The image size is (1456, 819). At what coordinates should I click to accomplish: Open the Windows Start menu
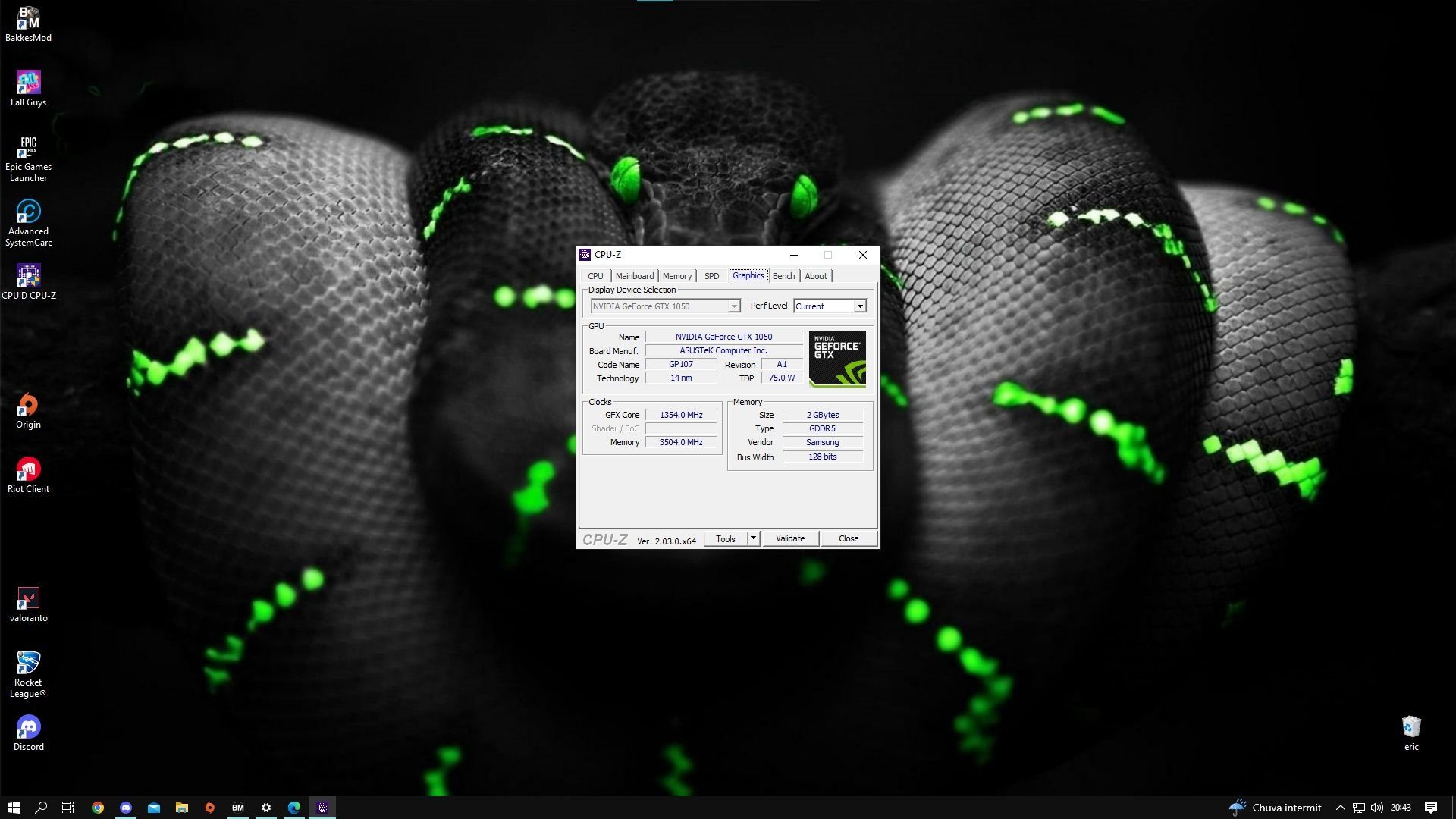coord(13,808)
